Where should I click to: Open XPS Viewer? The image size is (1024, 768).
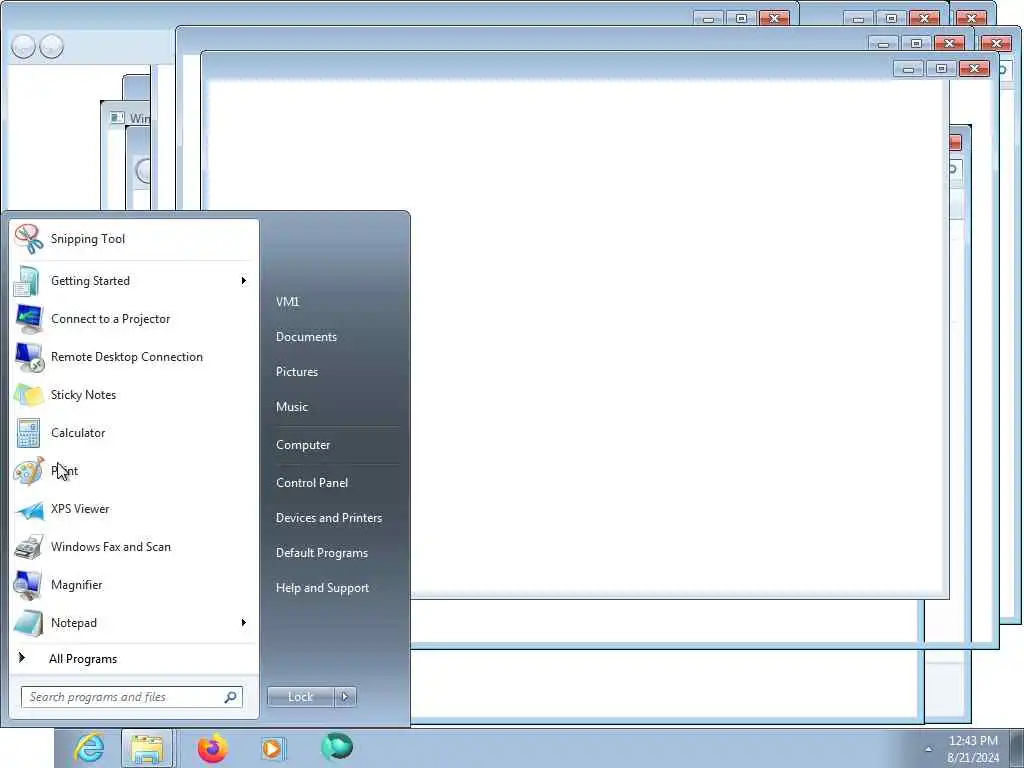pos(134,509)
